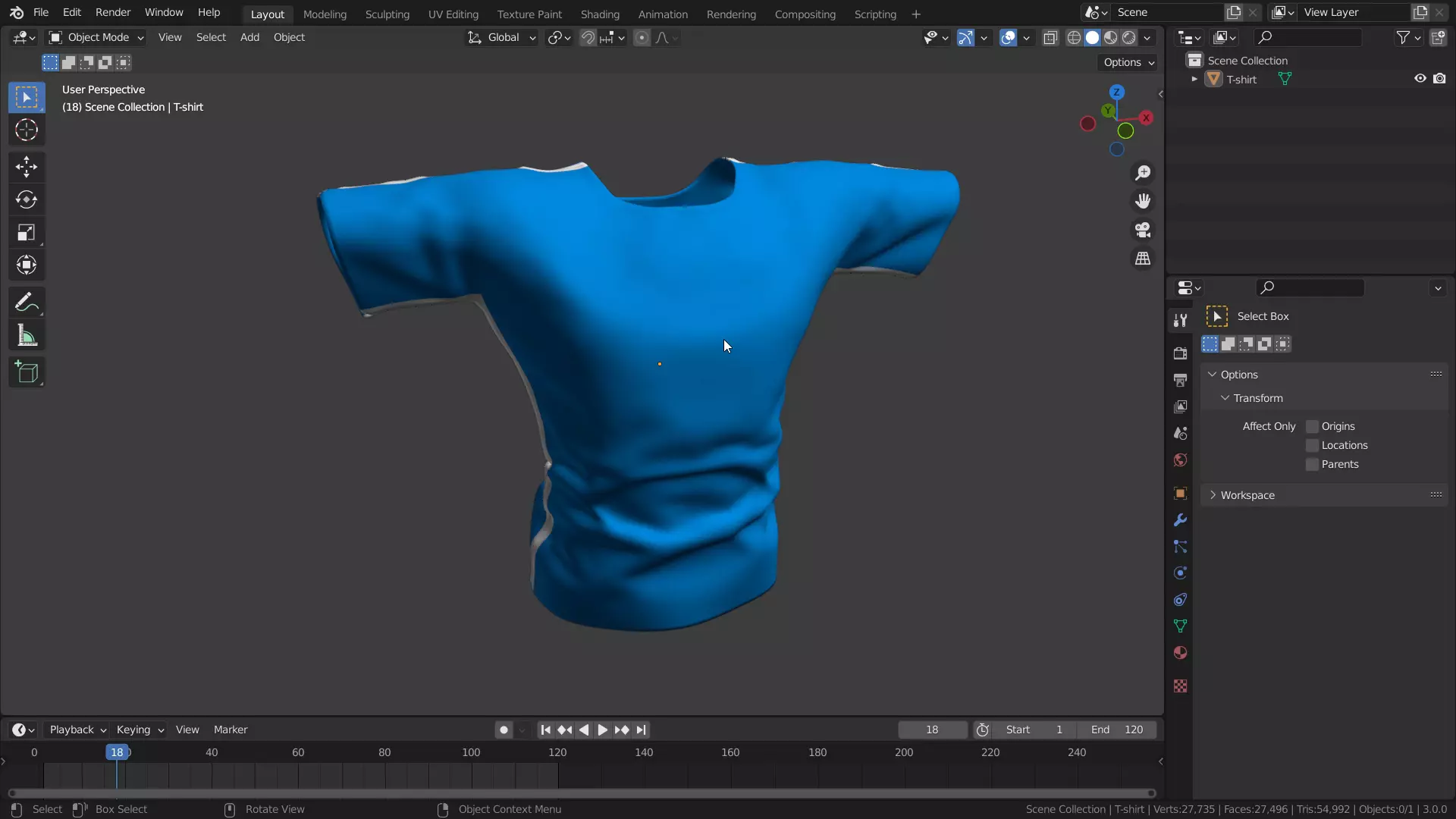Select the Cursor tool in the toolbar

[27, 130]
